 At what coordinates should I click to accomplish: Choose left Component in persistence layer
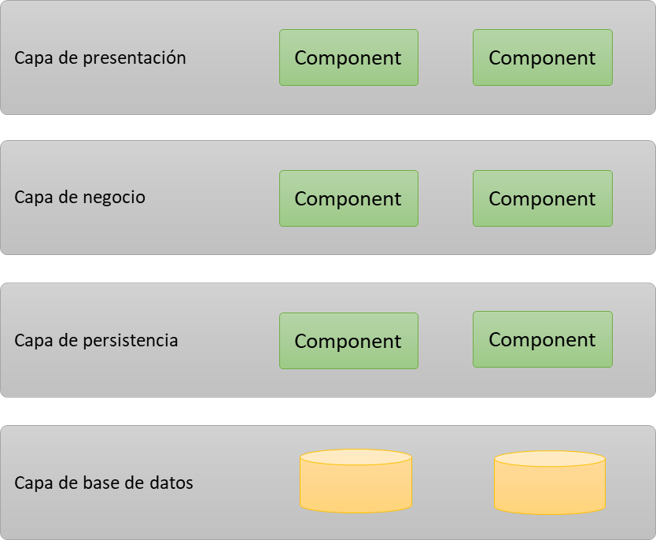coord(348,341)
